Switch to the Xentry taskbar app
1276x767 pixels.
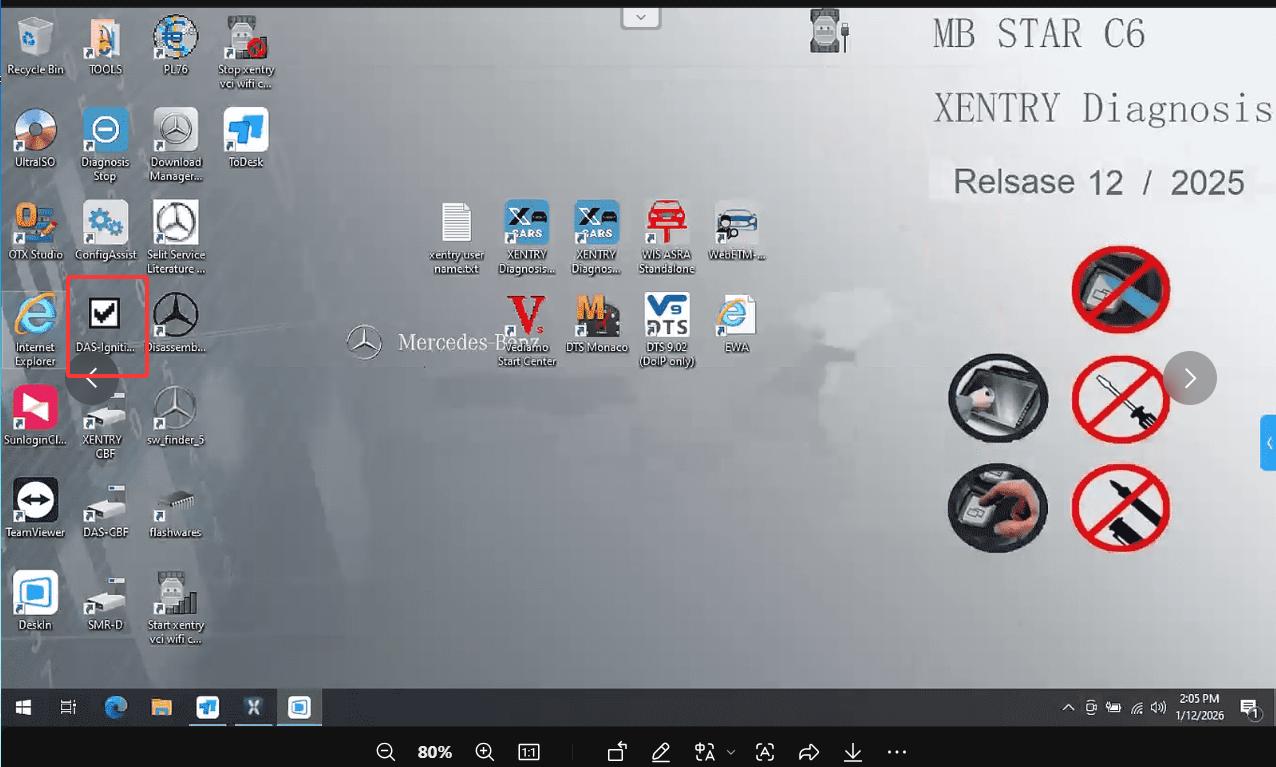pyautogui.click(x=254, y=708)
